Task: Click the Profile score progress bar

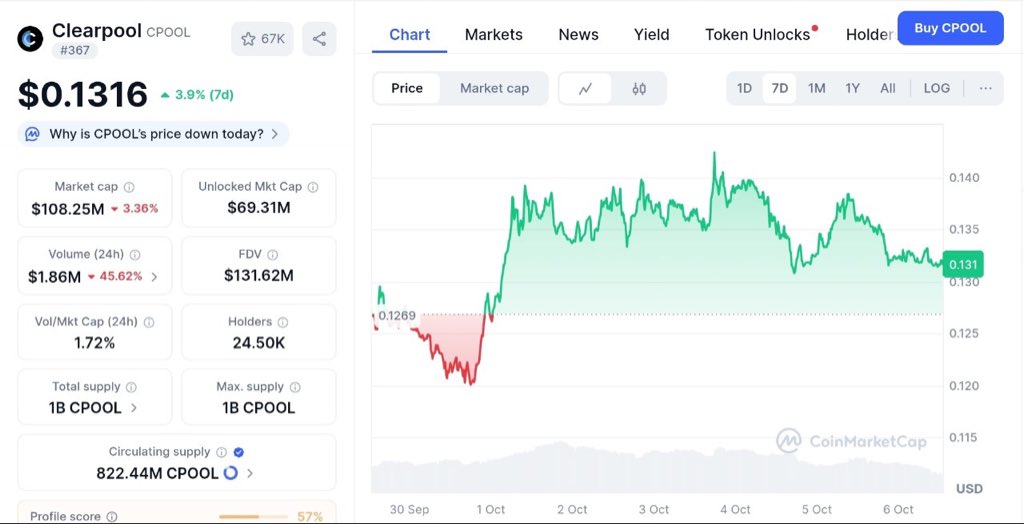Action: [254, 517]
